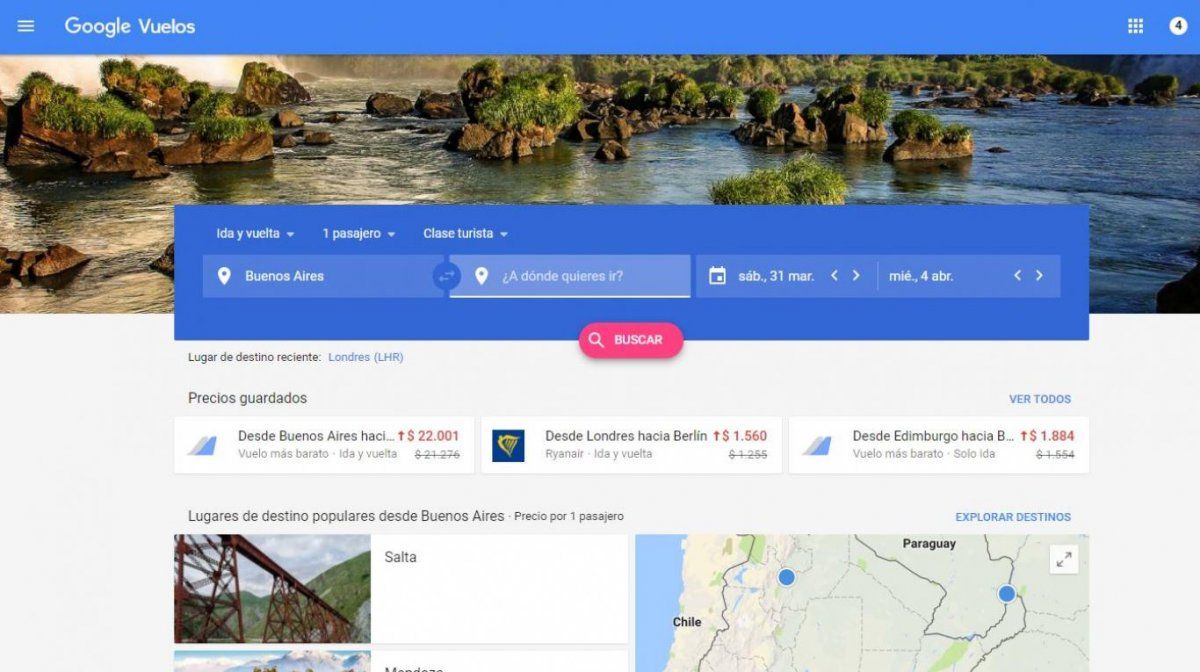Click the BUSCAR search button
Screen dimensions: 1200x672
point(630,340)
